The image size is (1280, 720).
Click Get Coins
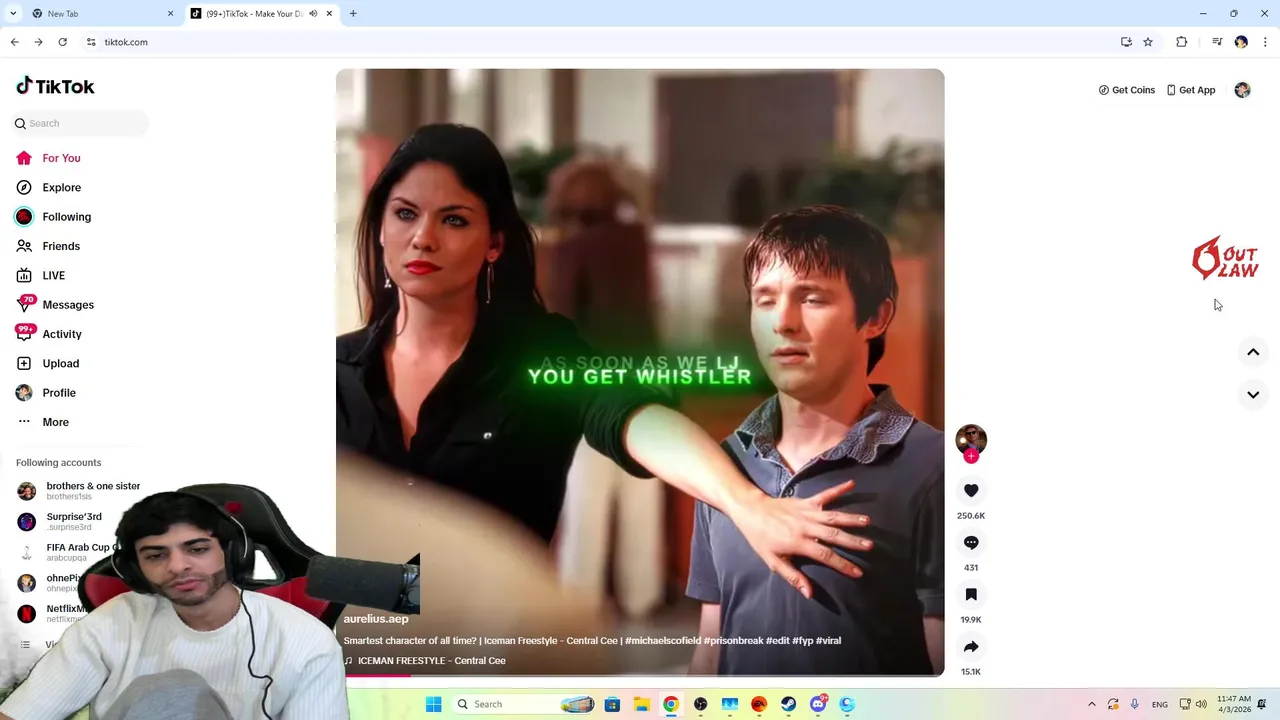pyautogui.click(x=1126, y=90)
